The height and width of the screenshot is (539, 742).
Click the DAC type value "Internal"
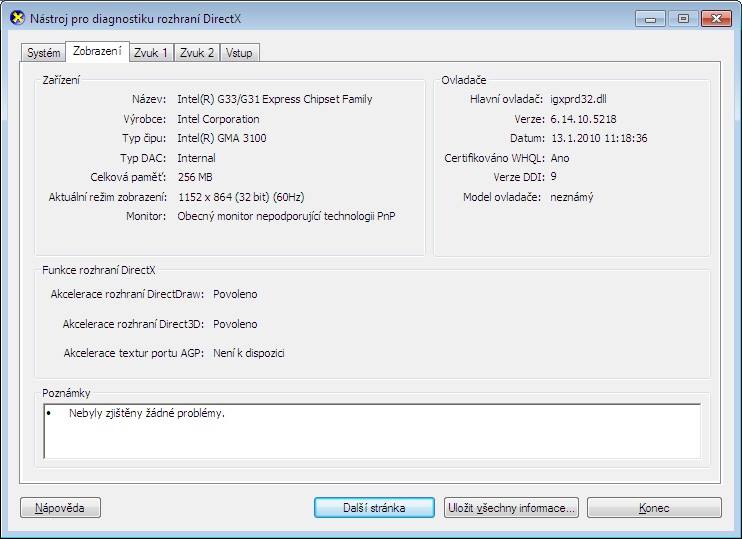coord(196,158)
